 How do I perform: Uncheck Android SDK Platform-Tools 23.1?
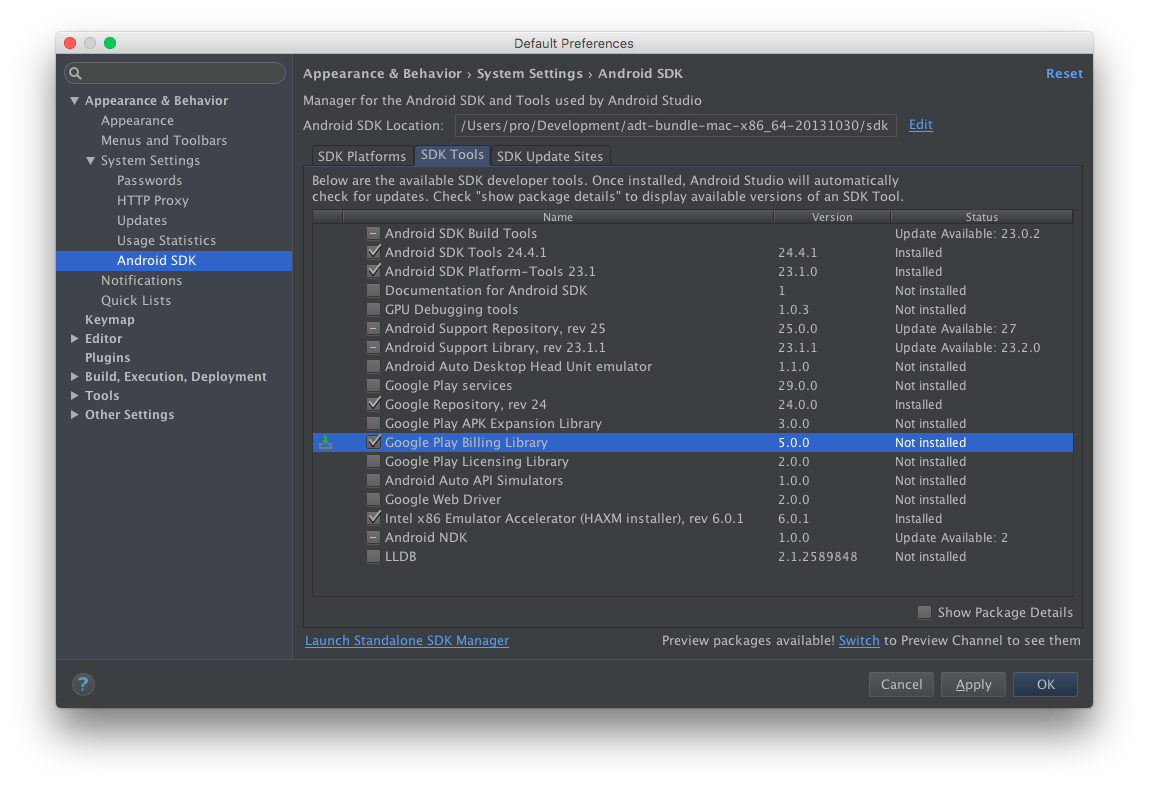374,271
